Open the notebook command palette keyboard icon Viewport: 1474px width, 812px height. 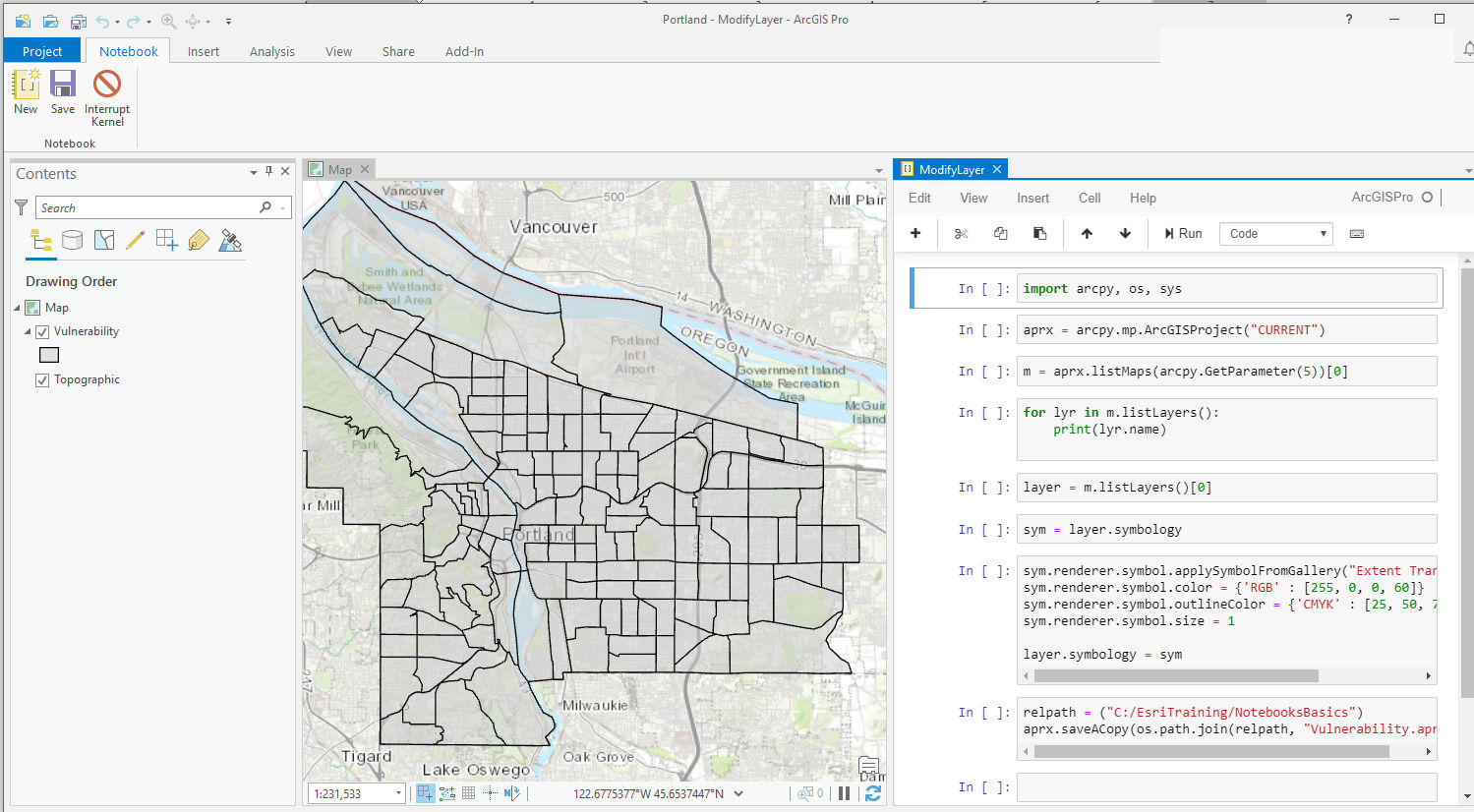(1357, 234)
